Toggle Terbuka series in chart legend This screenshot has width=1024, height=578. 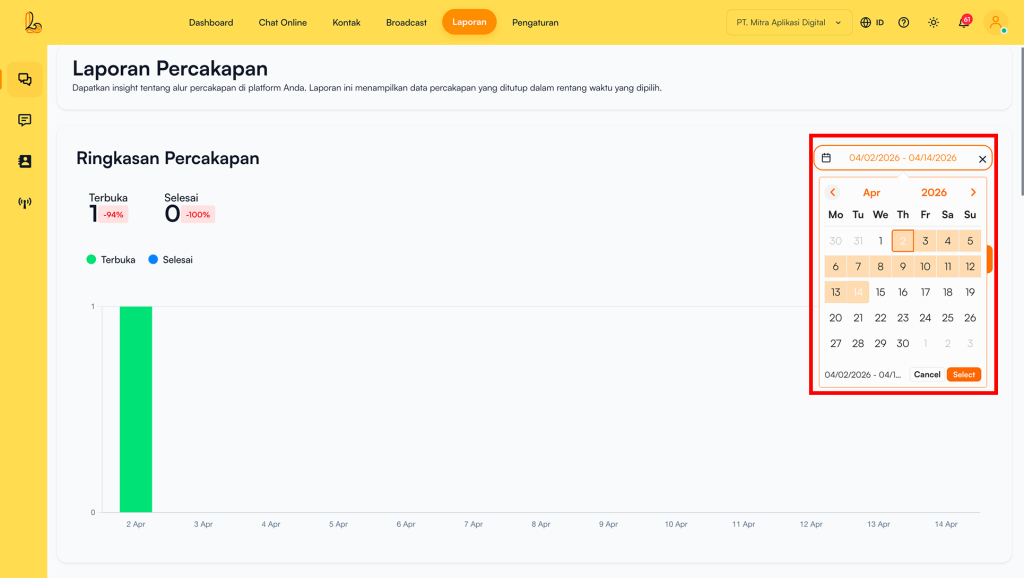[111, 260]
